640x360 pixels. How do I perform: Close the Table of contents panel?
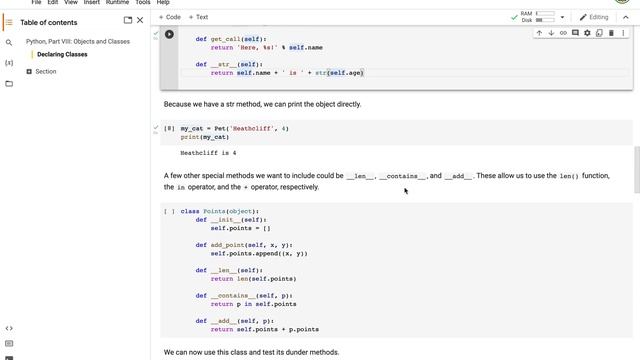coord(140,20)
